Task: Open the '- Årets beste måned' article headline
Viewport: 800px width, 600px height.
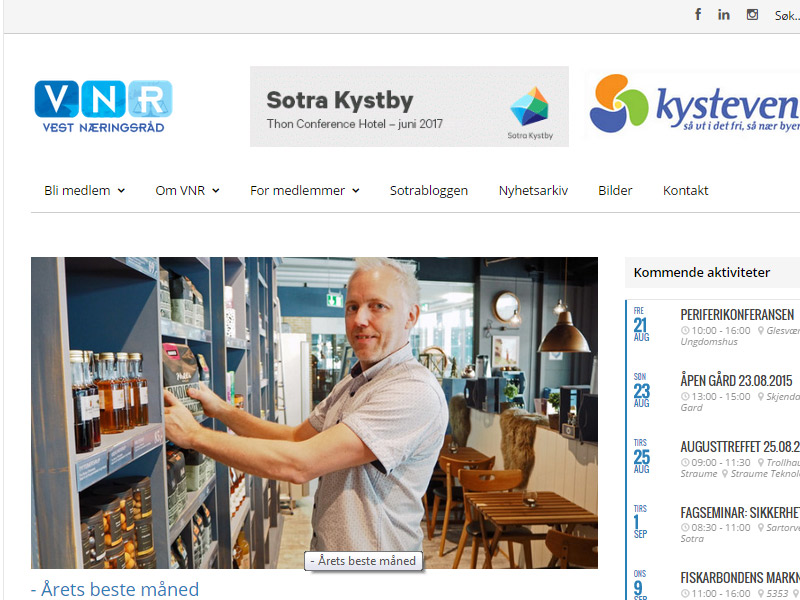Action: pos(115,589)
